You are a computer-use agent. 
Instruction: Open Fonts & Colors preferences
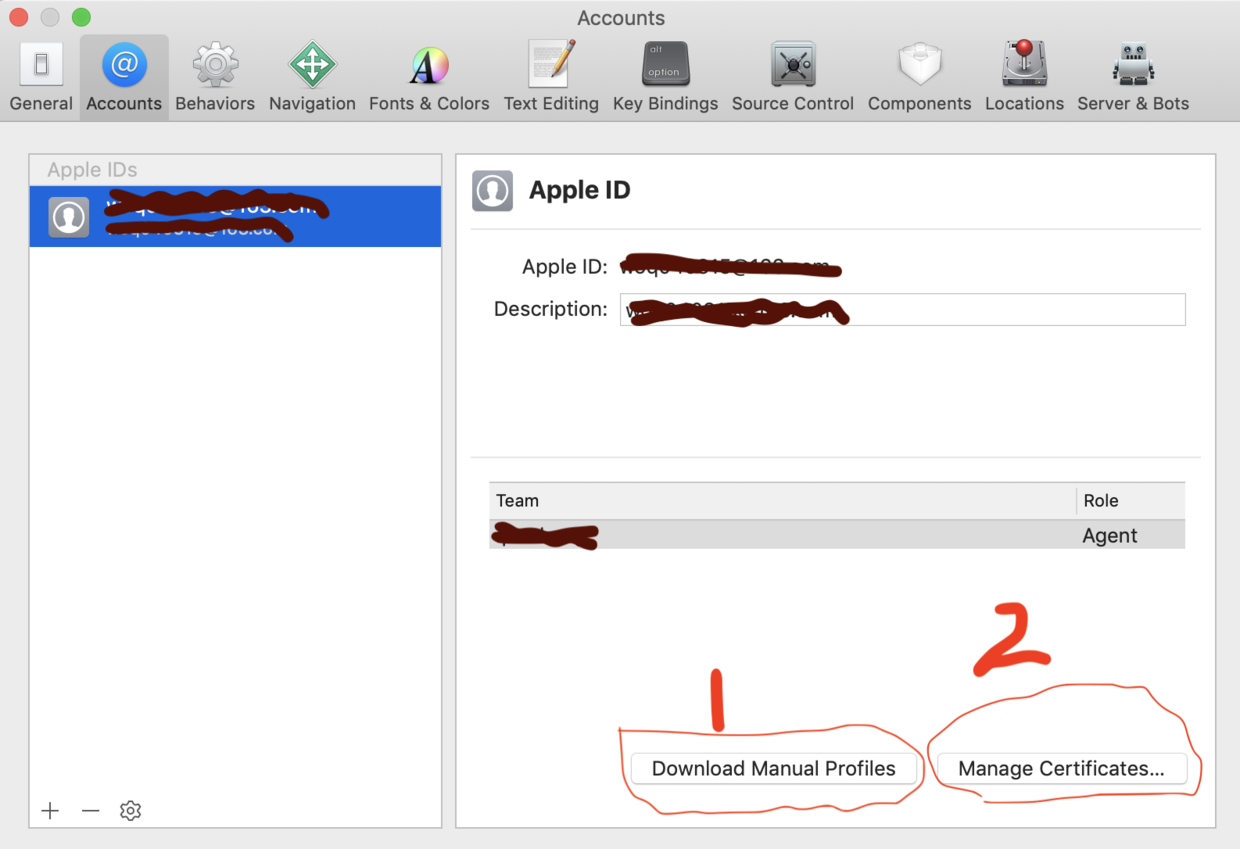coord(429,78)
